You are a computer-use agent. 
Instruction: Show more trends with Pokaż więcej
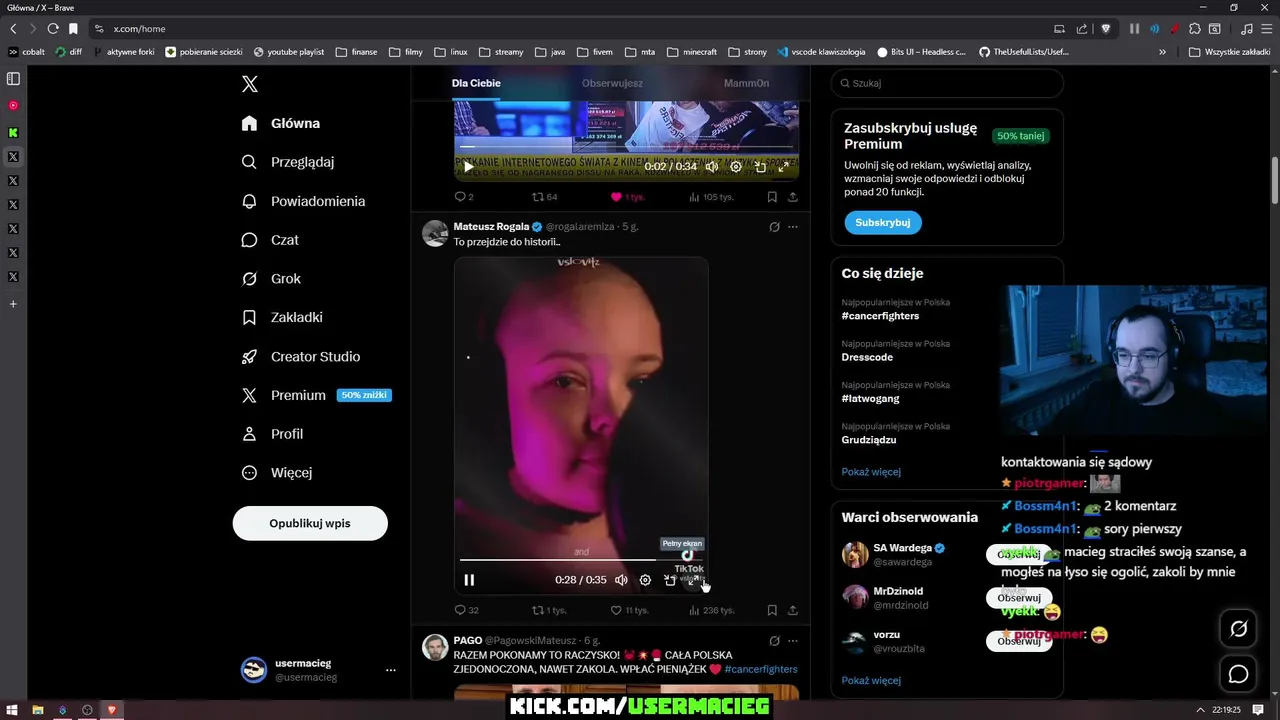(x=871, y=471)
